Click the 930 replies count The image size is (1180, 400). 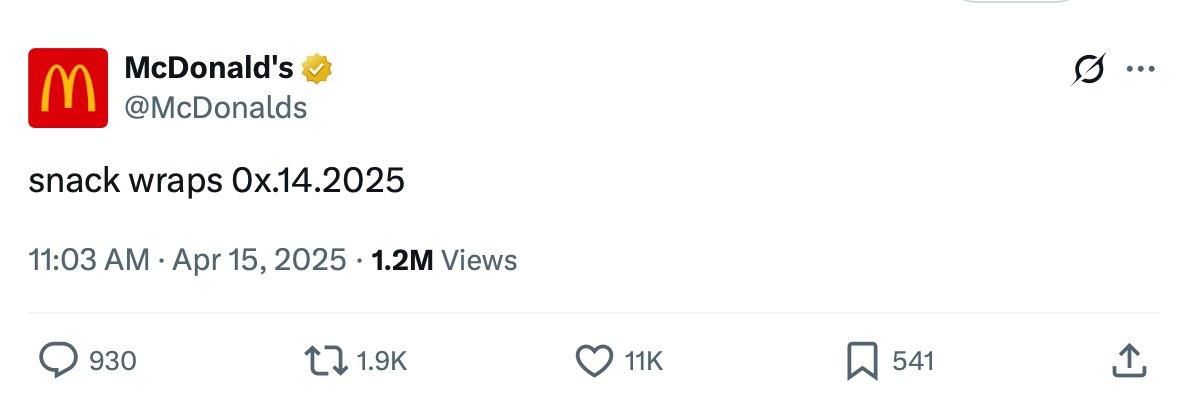point(113,361)
